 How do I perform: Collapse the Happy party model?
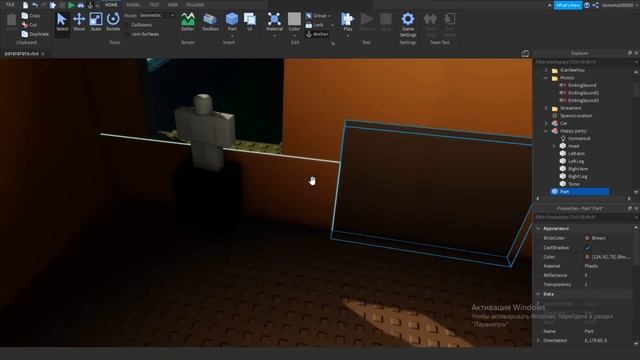546,131
